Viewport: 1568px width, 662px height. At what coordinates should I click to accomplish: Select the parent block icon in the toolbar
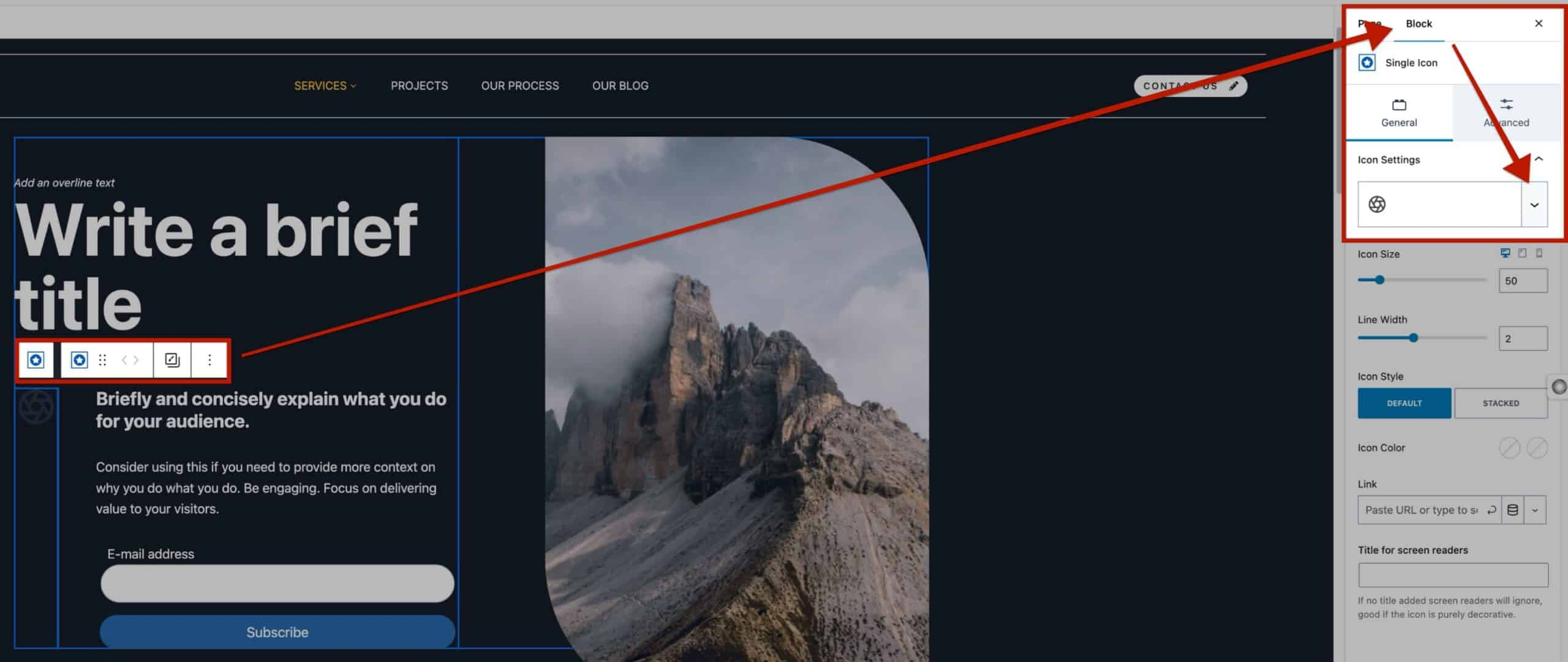click(36, 360)
